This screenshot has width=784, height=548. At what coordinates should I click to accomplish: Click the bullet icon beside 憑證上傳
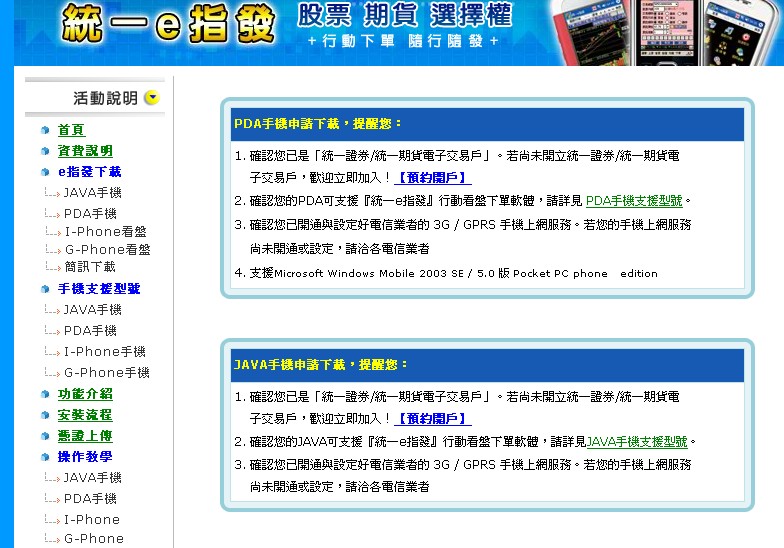coord(45,436)
